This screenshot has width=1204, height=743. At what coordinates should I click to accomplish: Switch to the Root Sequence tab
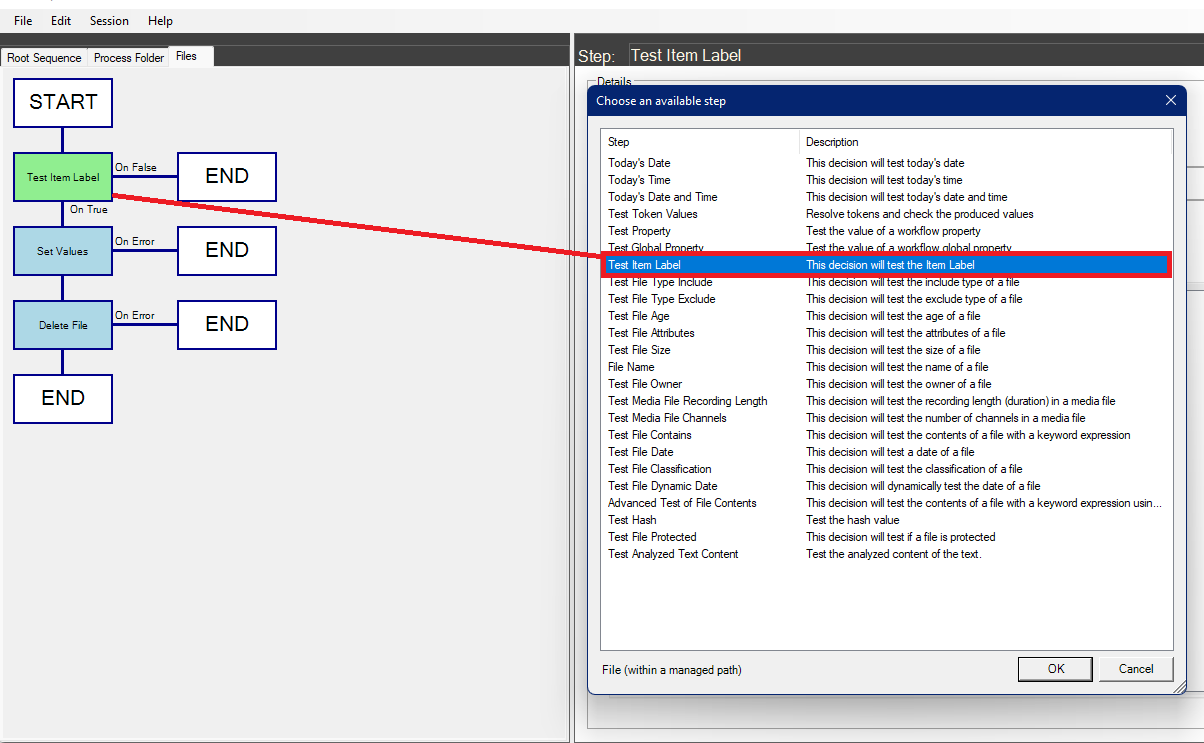click(44, 58)
